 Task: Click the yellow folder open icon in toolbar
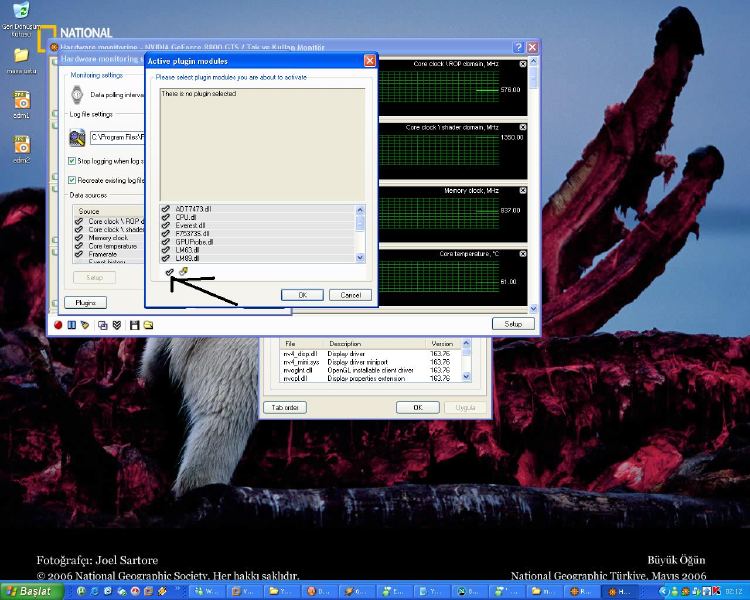(x=148, y=325)
